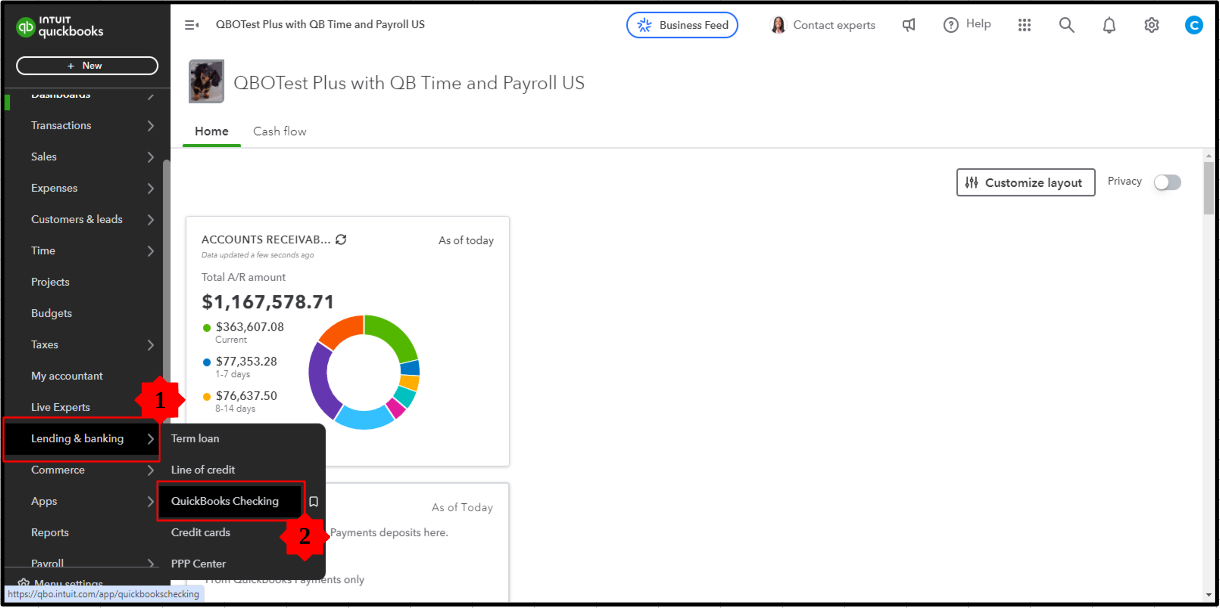The image size is (1220, 608).
Task: Open the search icon in the top bar
Action: tap(1066, 24)
